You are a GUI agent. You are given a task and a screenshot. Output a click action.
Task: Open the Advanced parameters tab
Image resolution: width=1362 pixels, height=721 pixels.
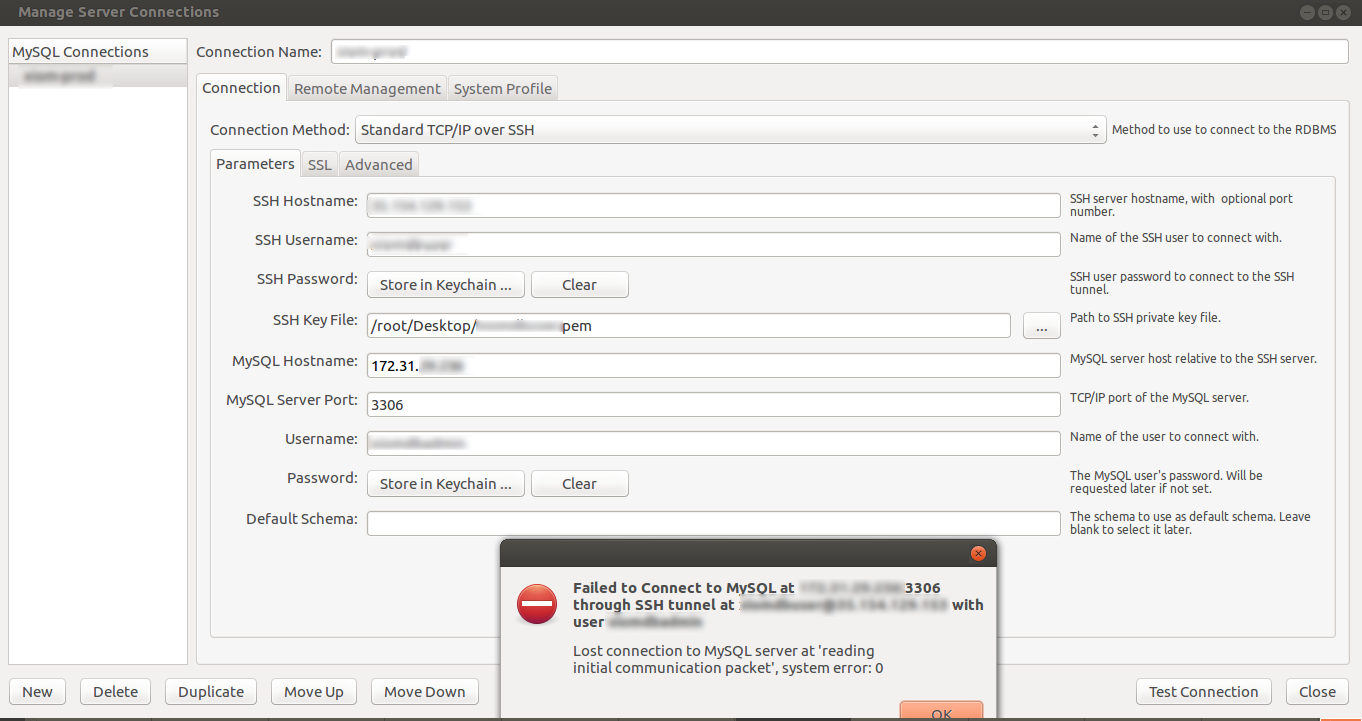(x=378, y=164)
